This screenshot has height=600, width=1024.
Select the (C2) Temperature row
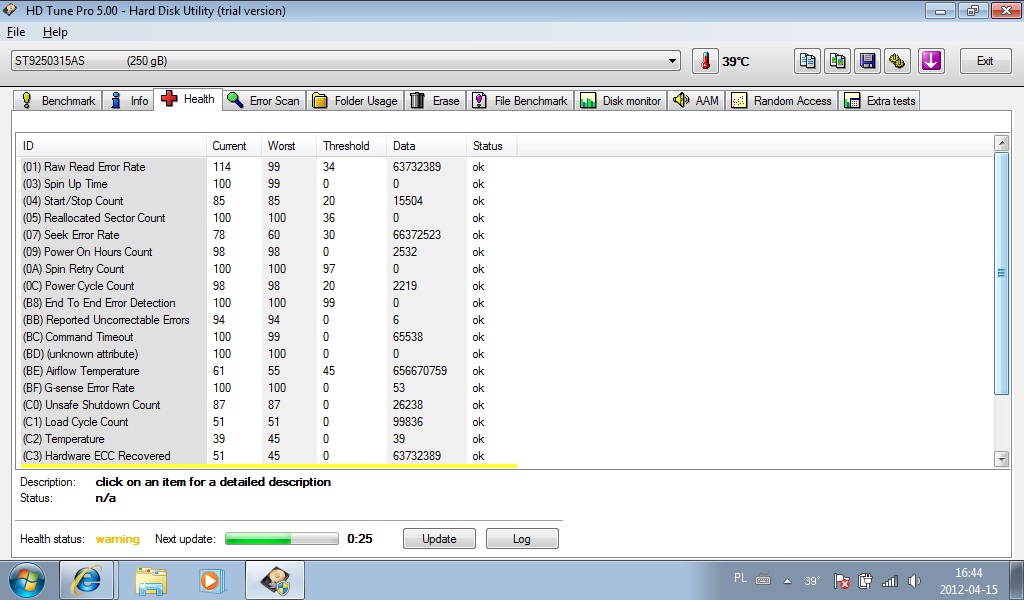pos(268,439)
